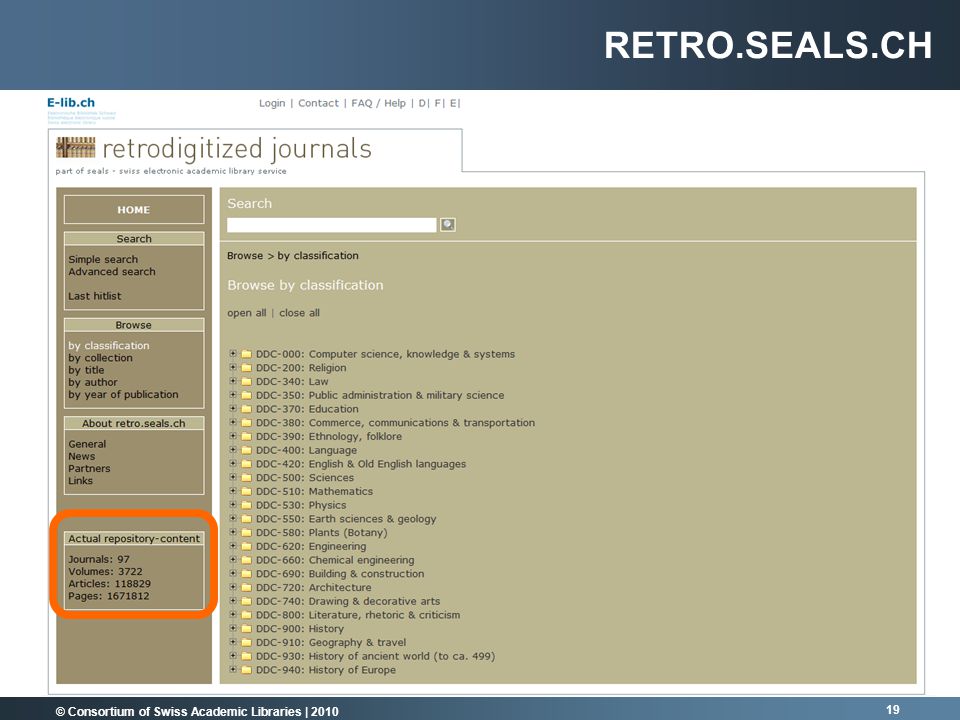This screenshot has height=720, width=960.
Task: Click folder icon for DDC-580 Plants (Botany)
Action: tap(247, 533)
